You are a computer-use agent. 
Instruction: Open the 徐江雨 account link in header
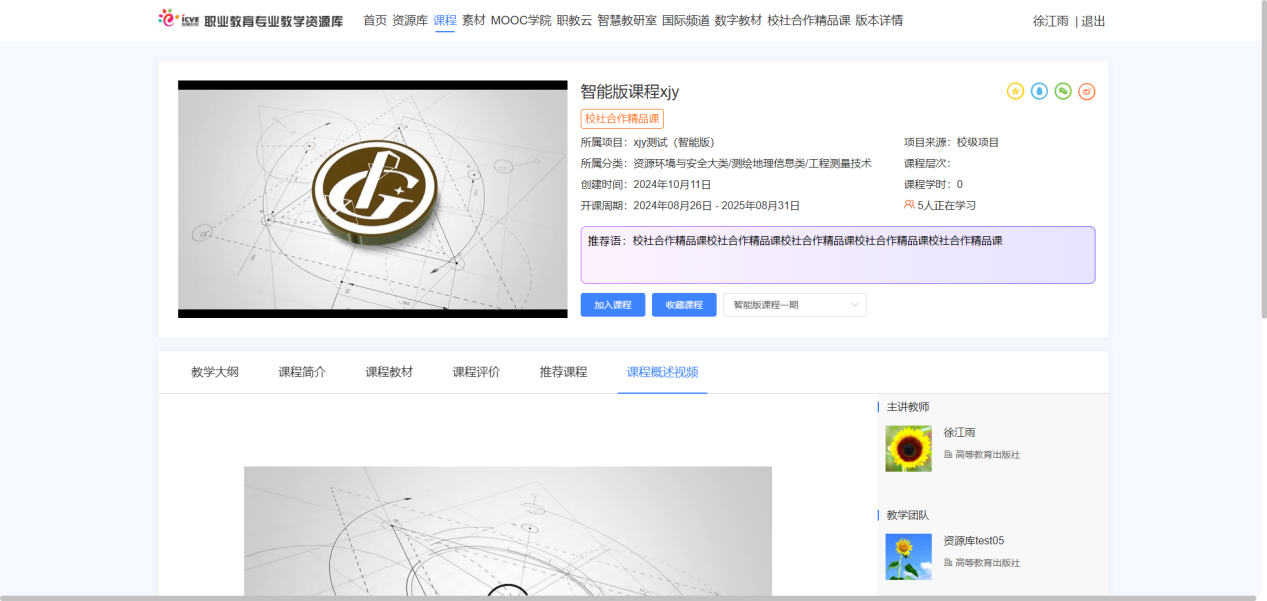(1050, 21)
